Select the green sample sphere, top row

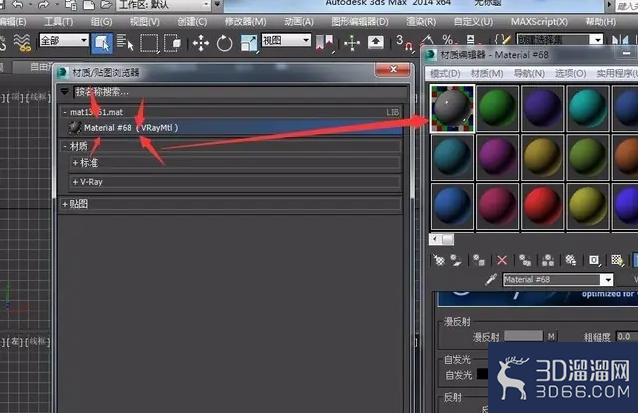point(497,109)
